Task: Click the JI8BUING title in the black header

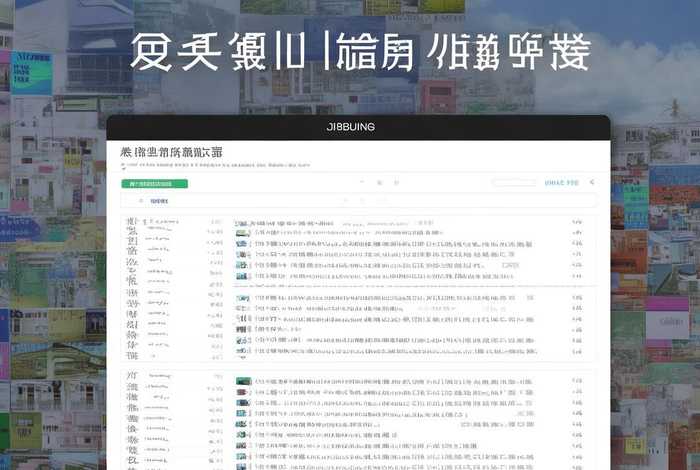Action: (x=350, y=127)
